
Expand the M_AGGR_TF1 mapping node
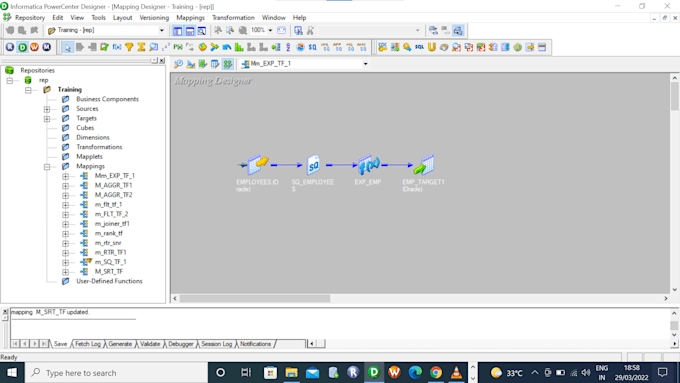(65, 186)
